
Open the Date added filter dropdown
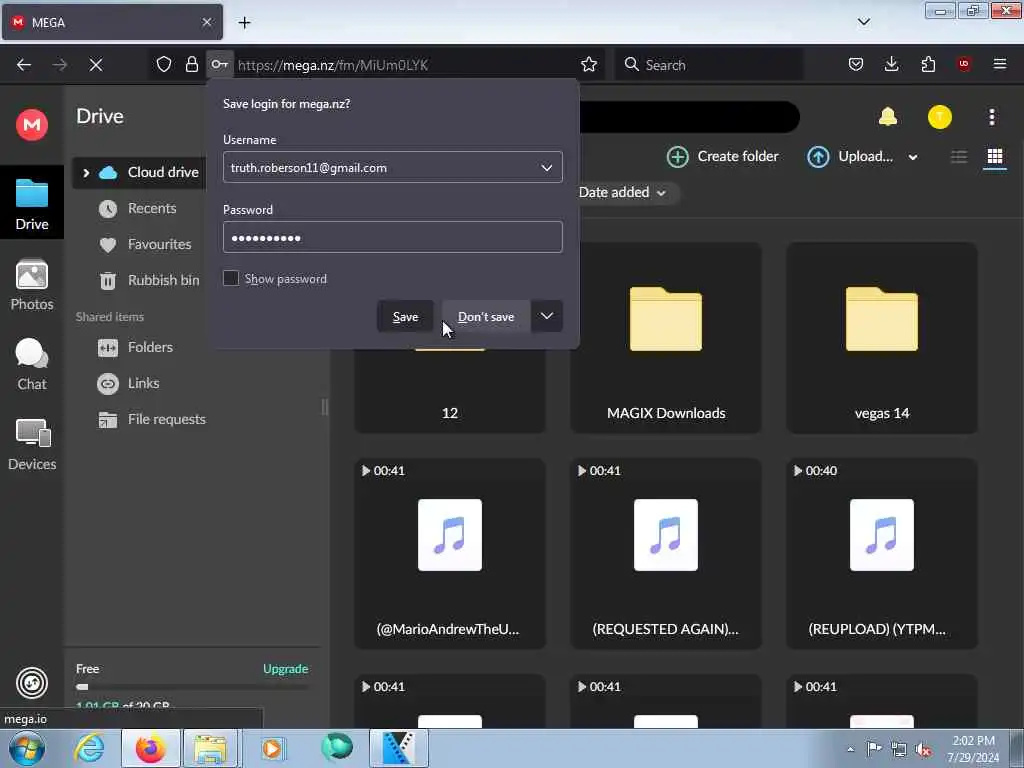coord(622,193)
